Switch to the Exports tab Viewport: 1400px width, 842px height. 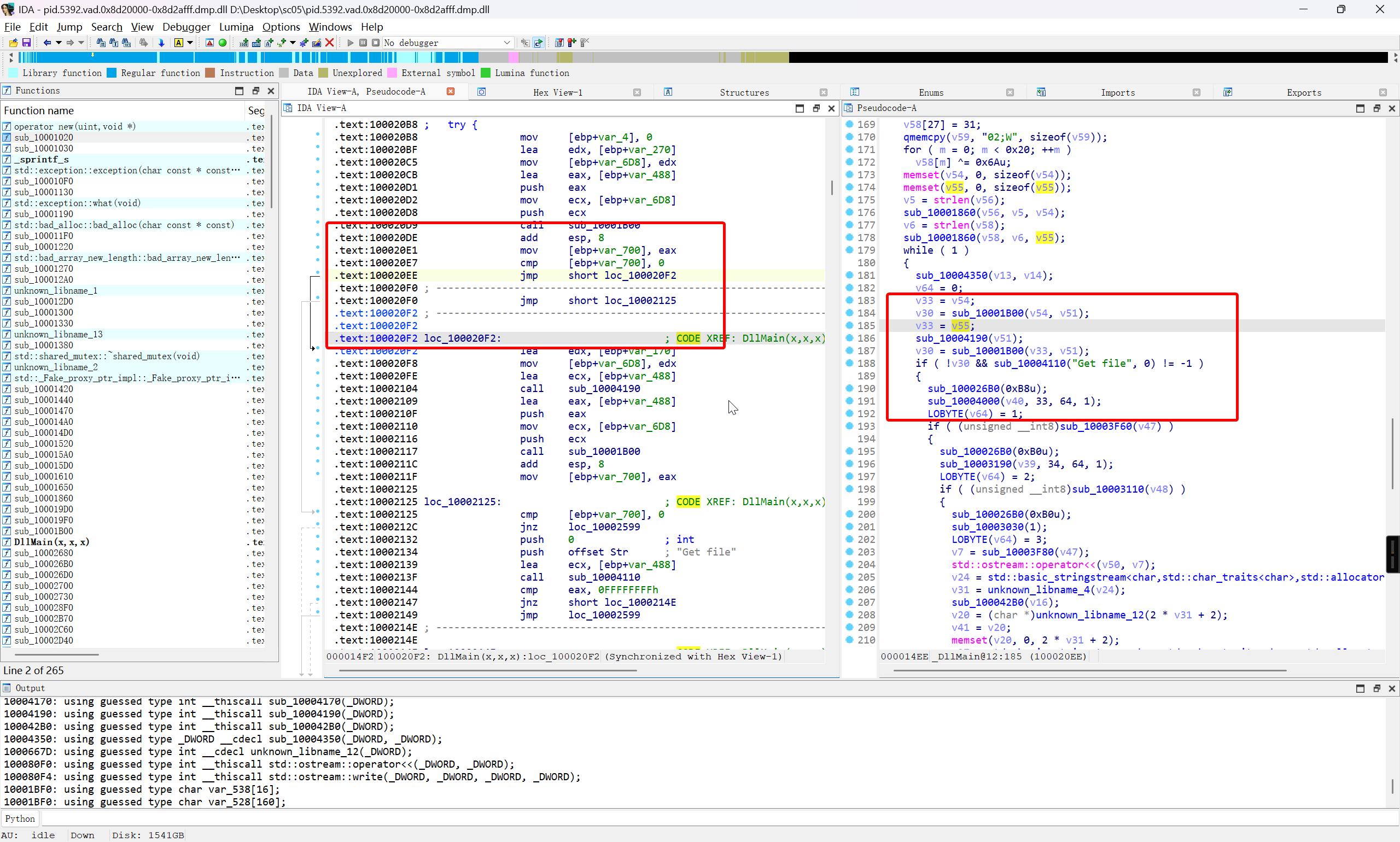(x=1304, y=92)
